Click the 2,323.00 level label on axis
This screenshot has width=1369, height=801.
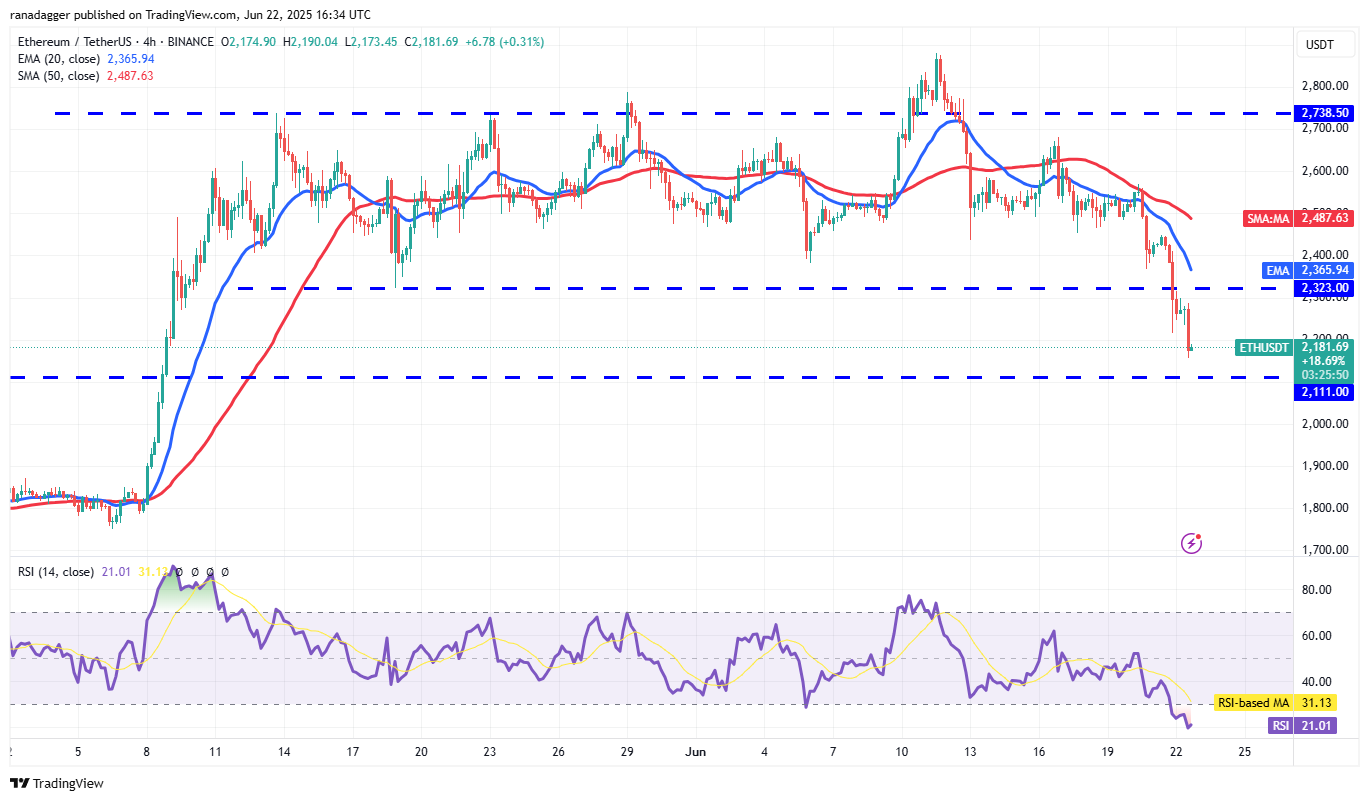click(1326, 288)
